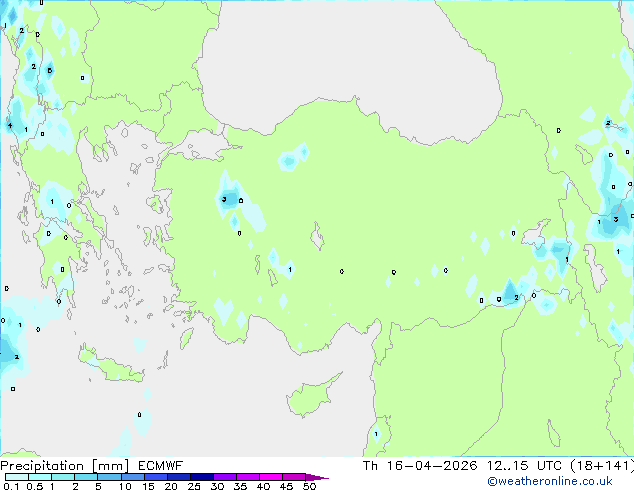
Task: Click the purple arrow tip at the legend end
Action: (317, 477)
